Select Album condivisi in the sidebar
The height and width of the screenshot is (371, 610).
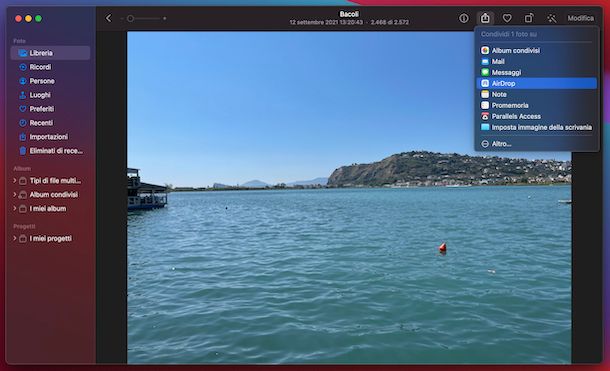click(x=50, y=194)
